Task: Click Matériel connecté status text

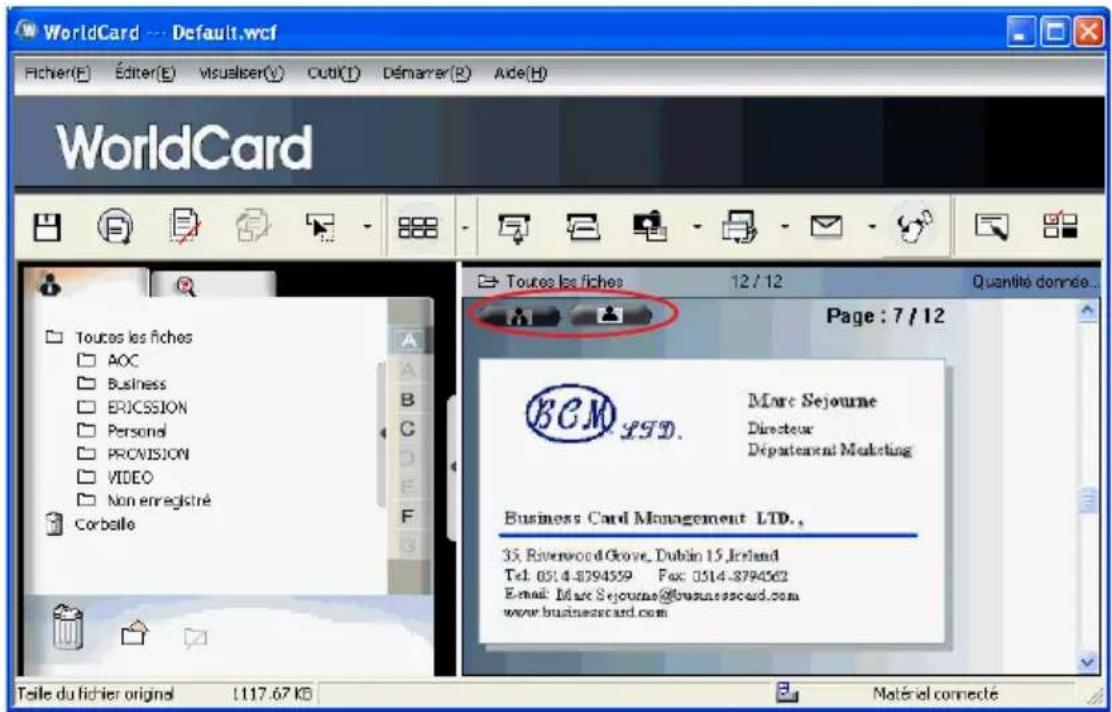Action: click(x=935, y=694)
